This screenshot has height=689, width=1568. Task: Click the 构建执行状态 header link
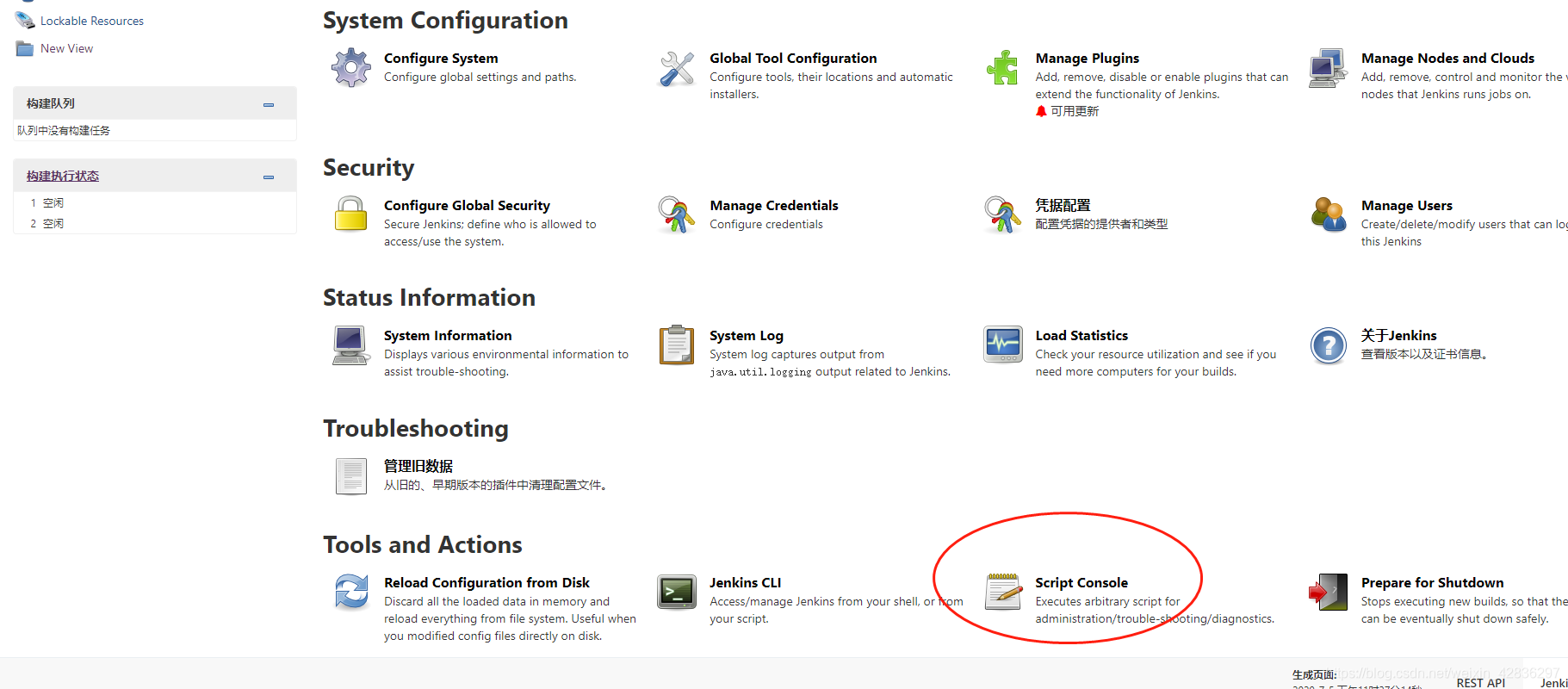click(63, 176)
